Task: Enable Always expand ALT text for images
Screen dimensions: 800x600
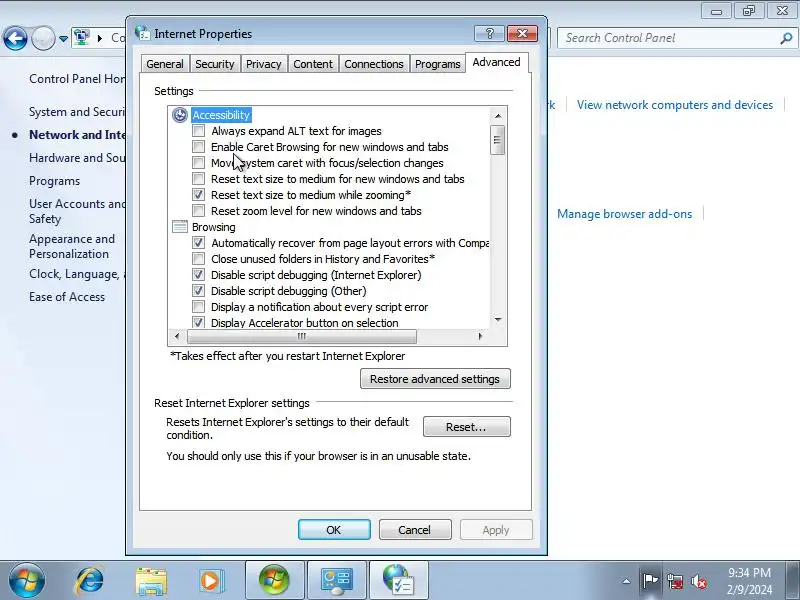Action: (198, 131)
